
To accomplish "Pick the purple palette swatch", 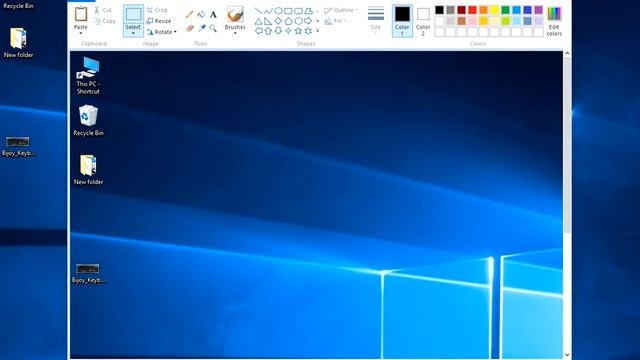I will coord(538,10).
